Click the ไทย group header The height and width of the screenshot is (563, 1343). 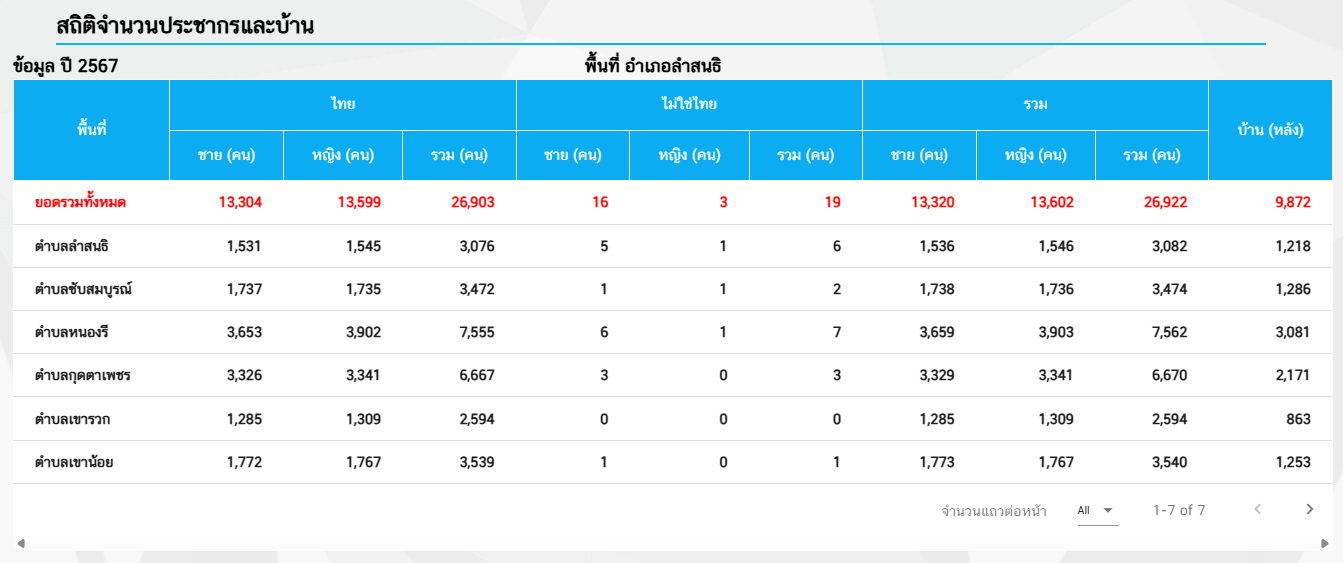[343, 104]
